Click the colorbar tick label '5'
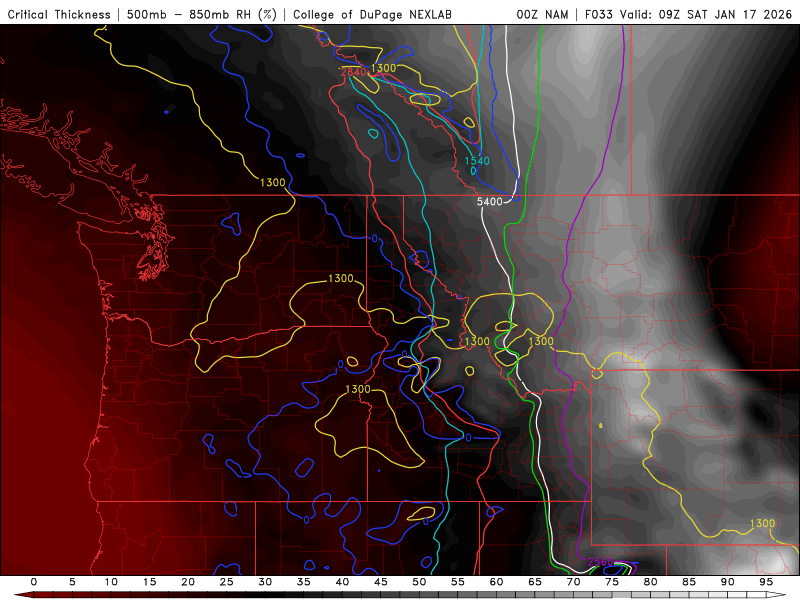The height and width of the screenshot is (600, 800). (72, 582)
